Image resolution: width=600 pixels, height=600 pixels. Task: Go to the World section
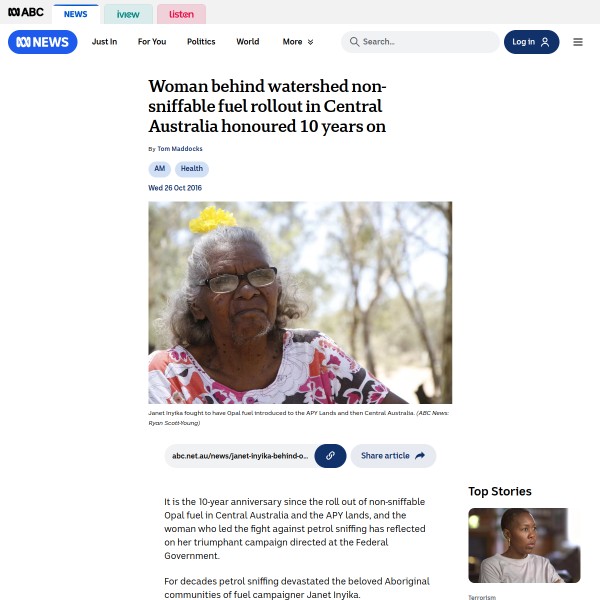point(248,42)
